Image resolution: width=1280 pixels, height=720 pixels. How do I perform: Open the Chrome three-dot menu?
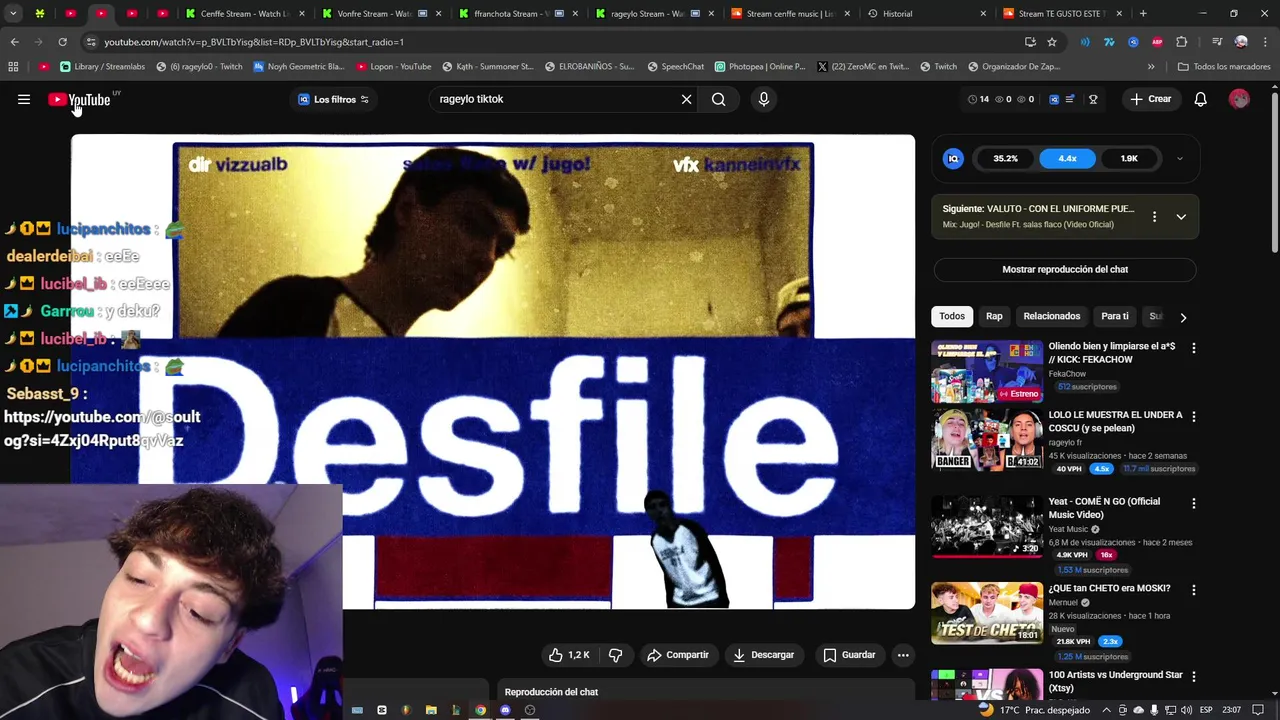tap(1264, 42)
